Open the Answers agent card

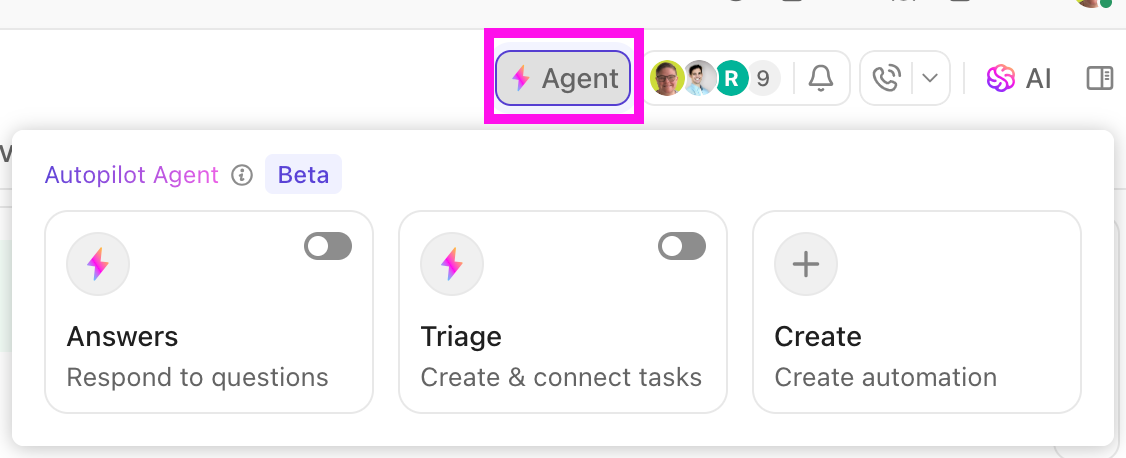click(x=209, y=312)
